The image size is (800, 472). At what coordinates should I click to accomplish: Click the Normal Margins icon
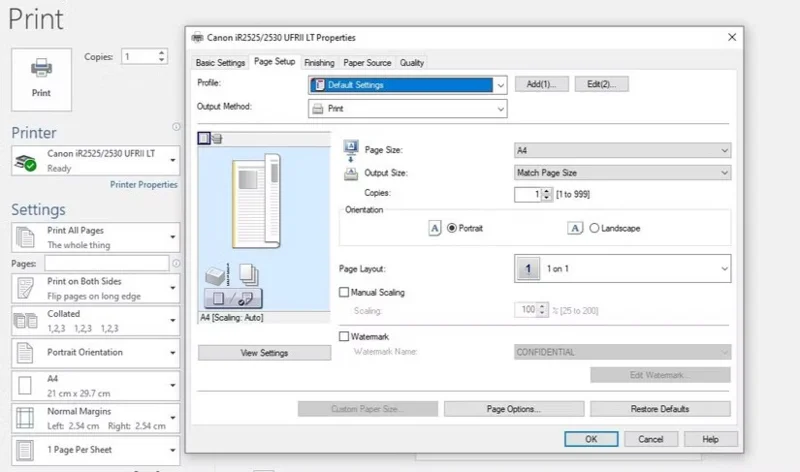(x=25, y=418)
